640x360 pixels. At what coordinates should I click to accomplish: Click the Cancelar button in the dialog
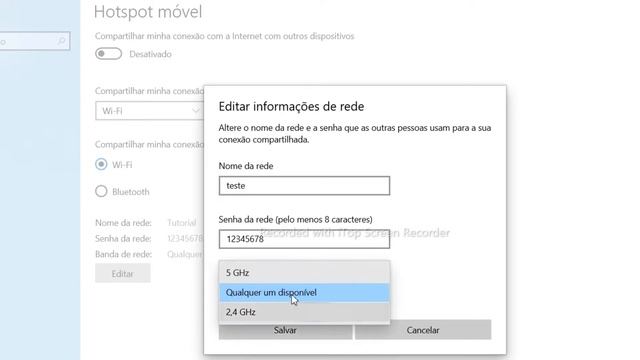coord(423,330)
